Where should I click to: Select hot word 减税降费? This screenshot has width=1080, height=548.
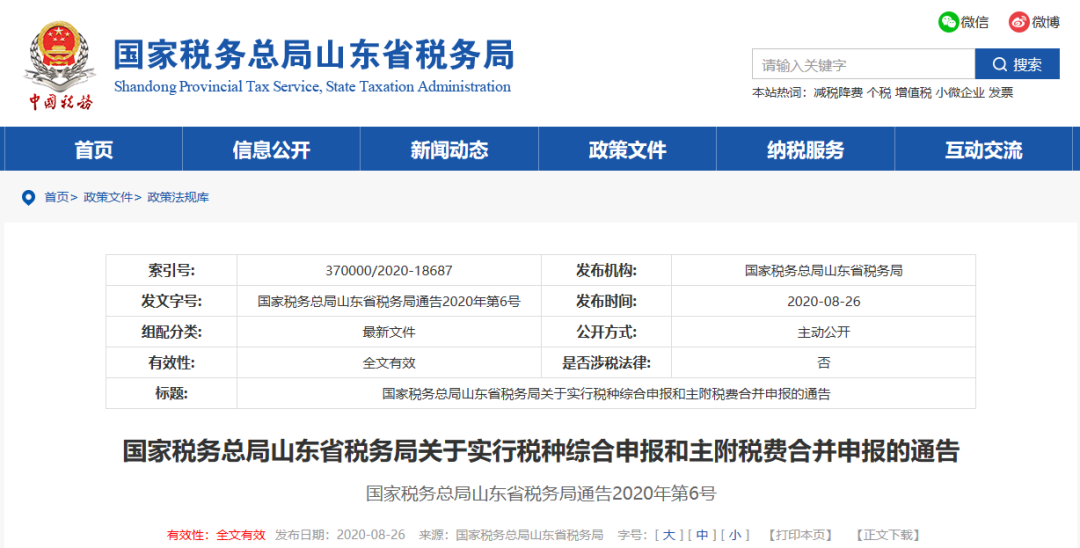click(838, 93)
